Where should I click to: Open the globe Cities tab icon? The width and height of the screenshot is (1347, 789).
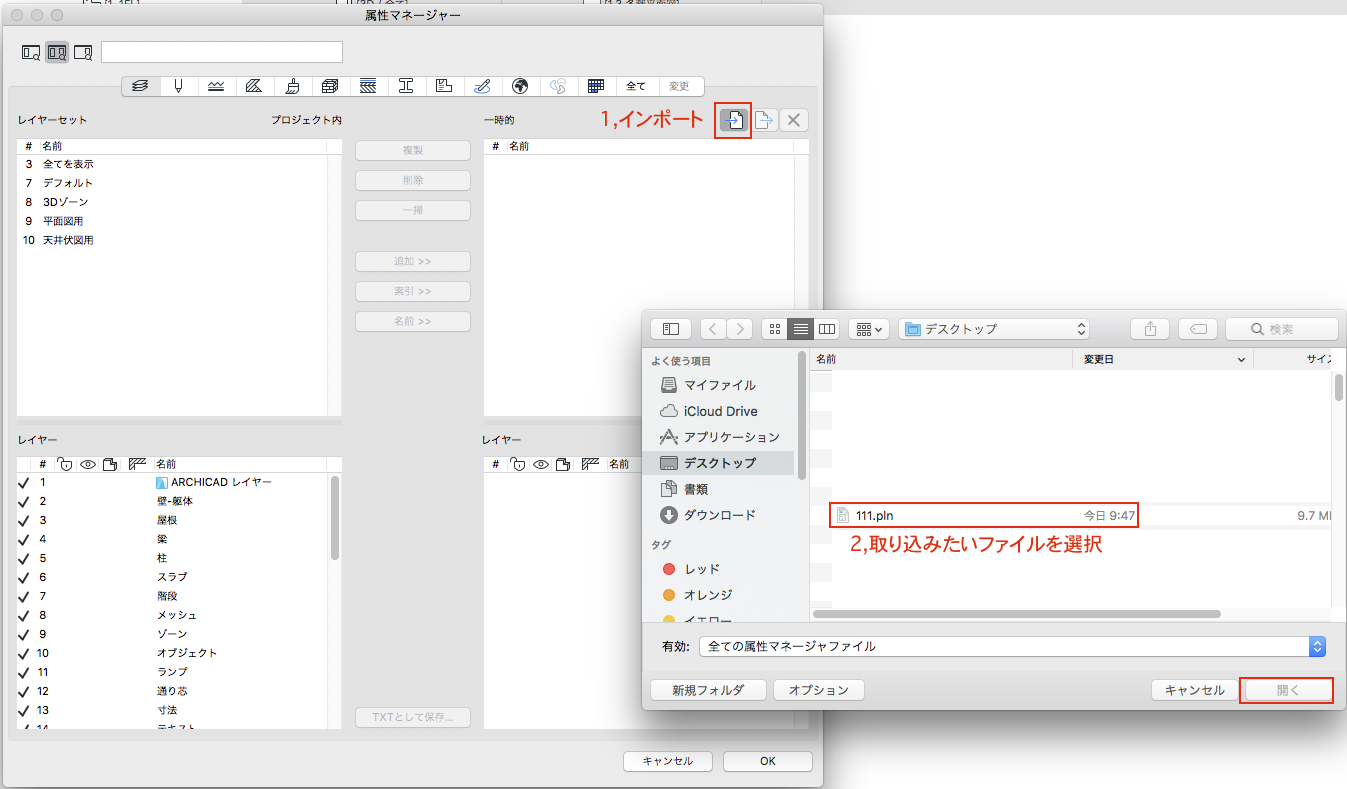coord(520,86)
